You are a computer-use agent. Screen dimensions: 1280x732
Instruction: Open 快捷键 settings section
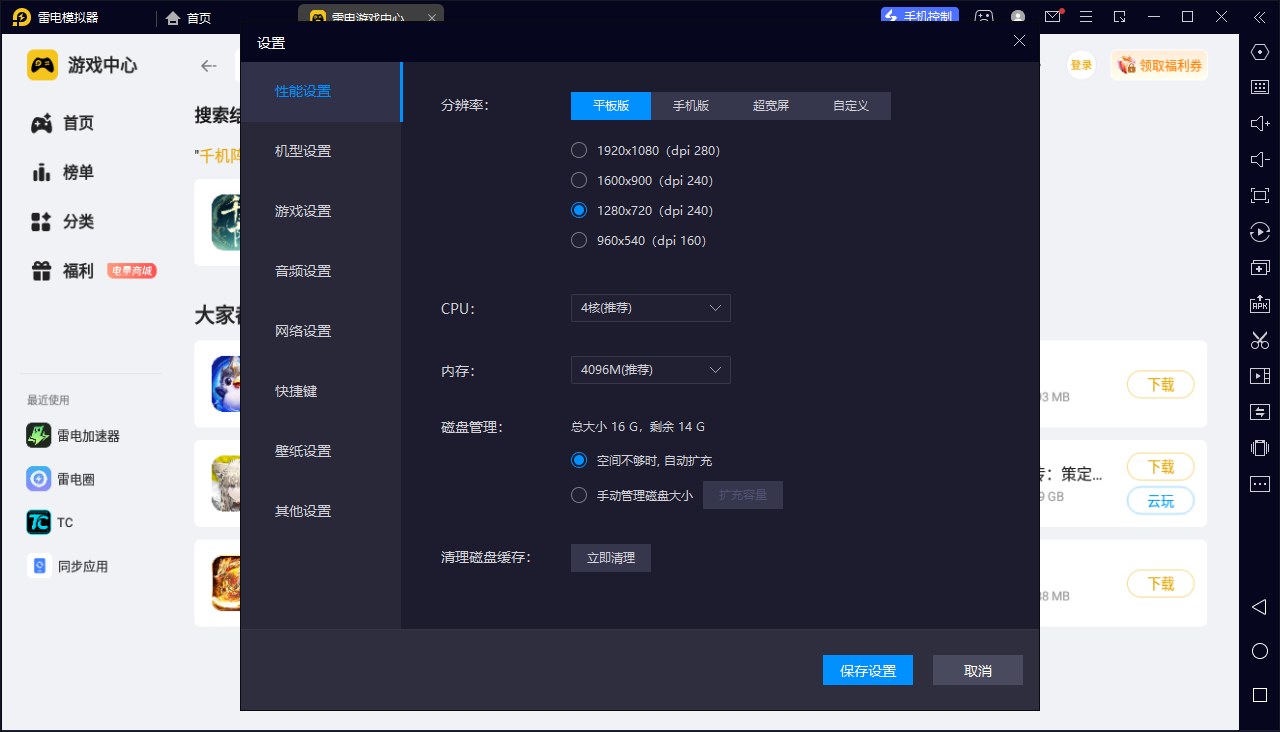321,392
